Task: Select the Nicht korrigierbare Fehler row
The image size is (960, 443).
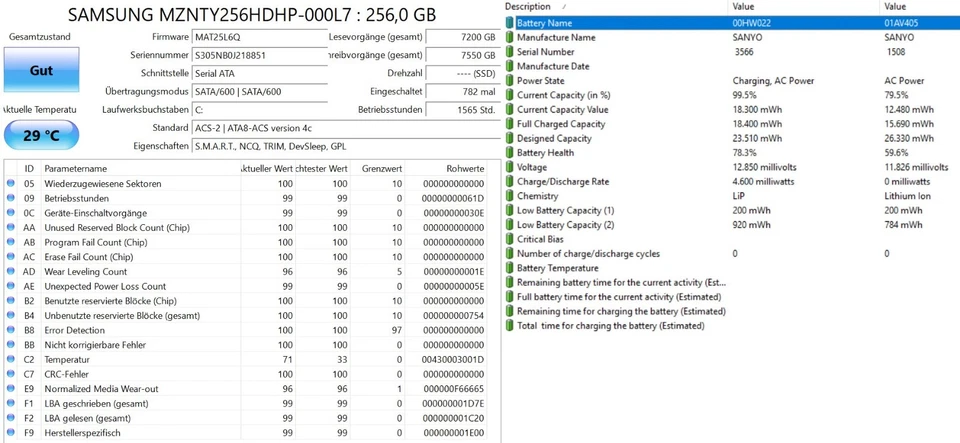Action: (246, 345)
